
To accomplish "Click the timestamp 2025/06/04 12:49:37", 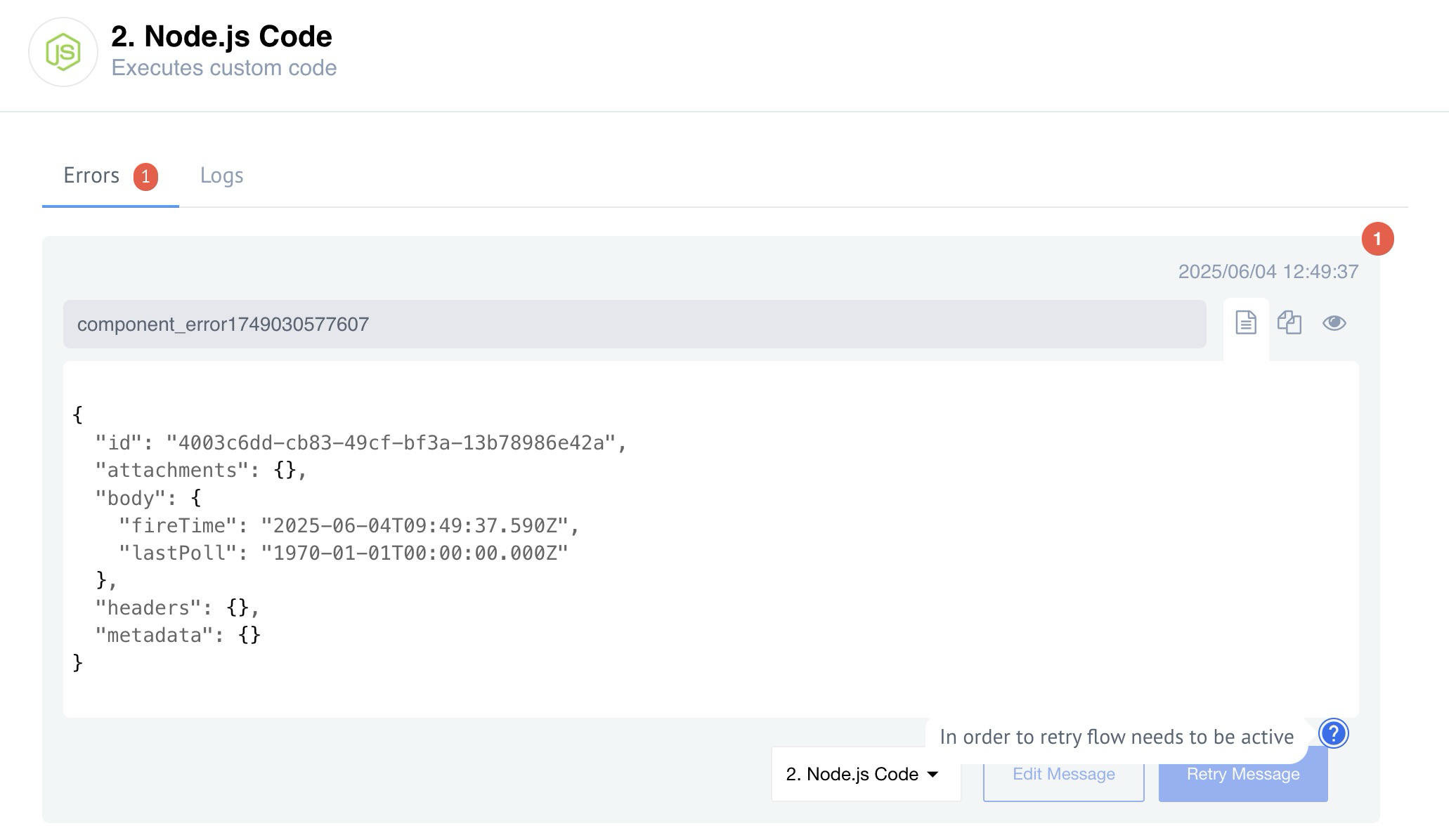I will (1268, 272).
